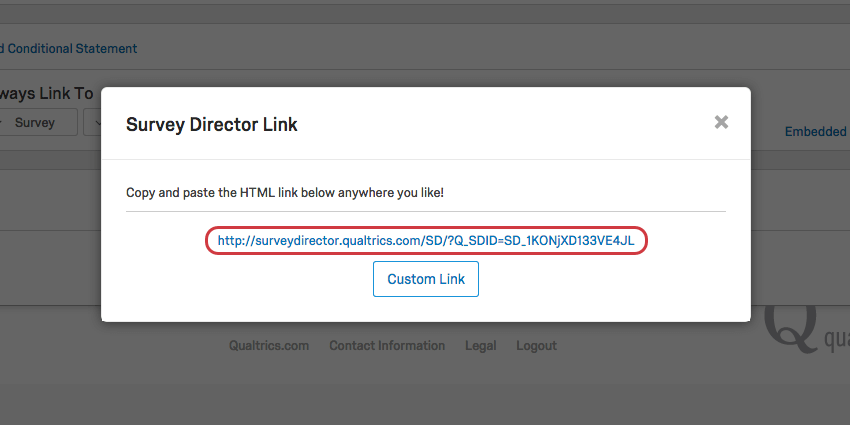This screenshot has height=425, width=850.
Task: Open the dropdown right of Survey
Action: pos(93,123)
